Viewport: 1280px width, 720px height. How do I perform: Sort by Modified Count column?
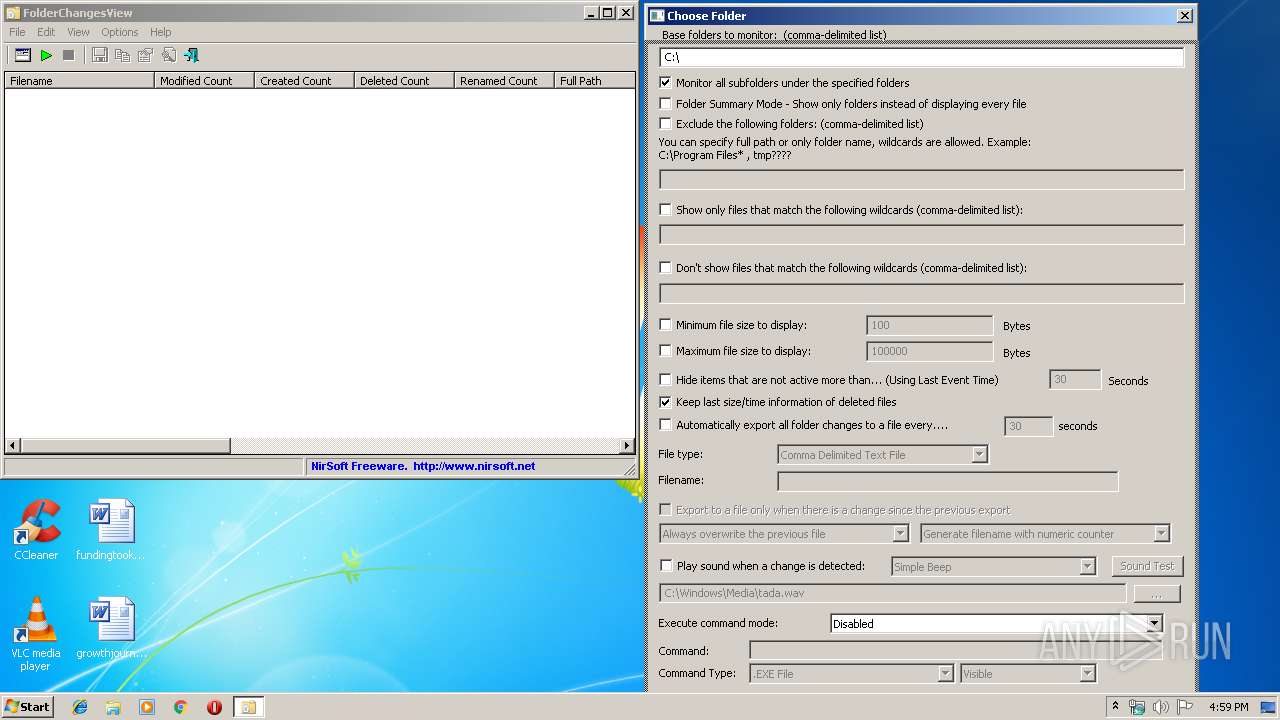click(x=204, y=81)
